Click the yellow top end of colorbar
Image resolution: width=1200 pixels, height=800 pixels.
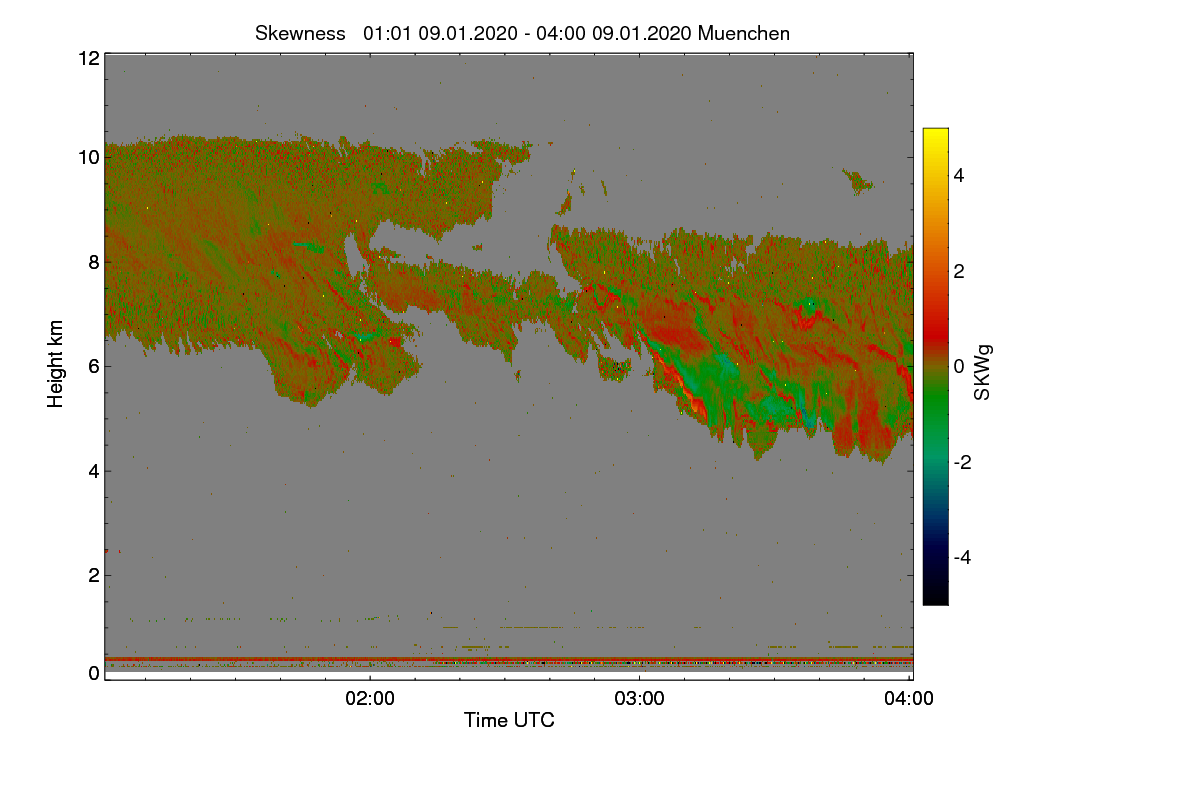[x=935, y=134]
